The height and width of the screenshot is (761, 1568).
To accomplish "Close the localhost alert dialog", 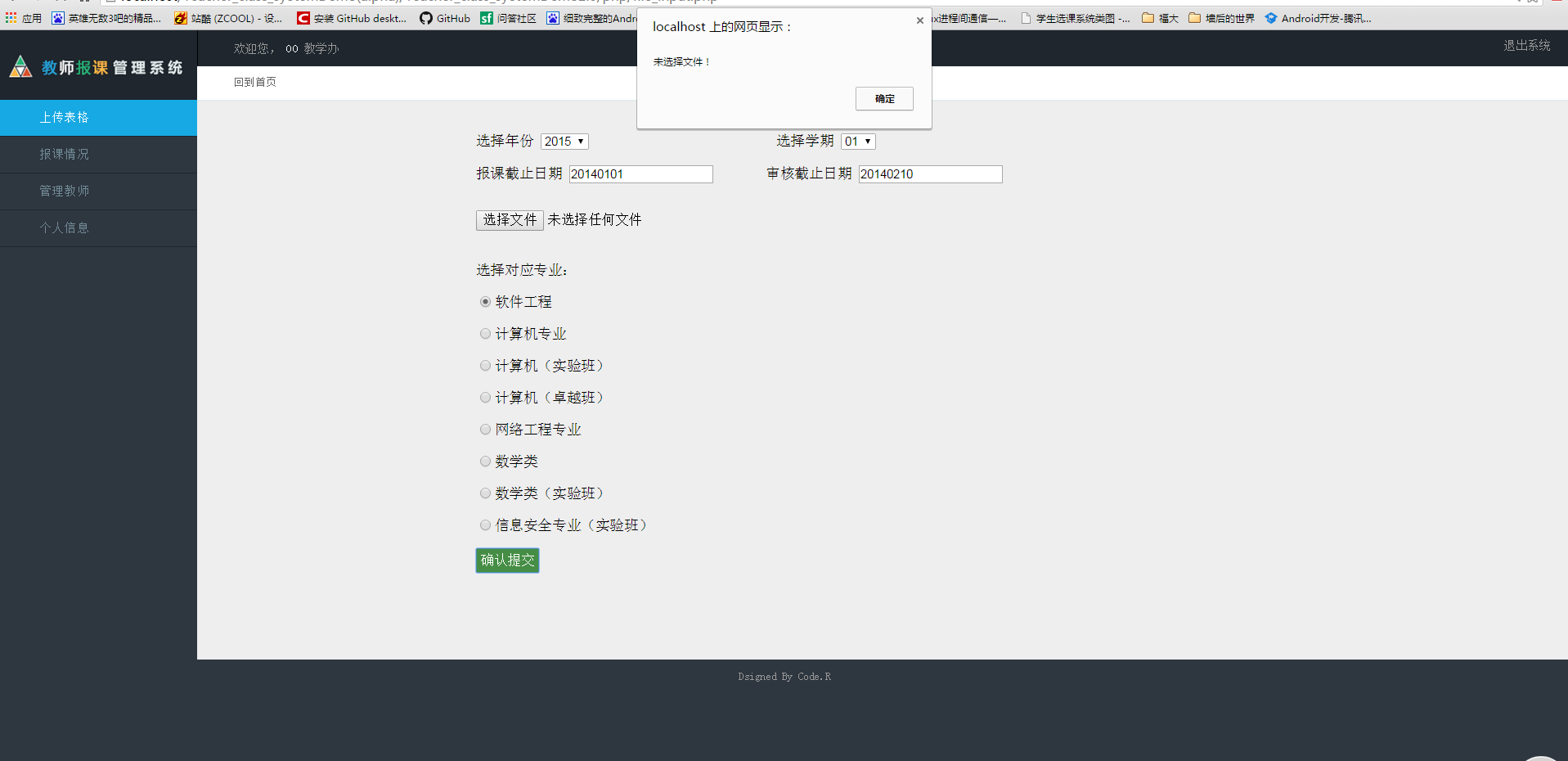I will tap(920, 20).
